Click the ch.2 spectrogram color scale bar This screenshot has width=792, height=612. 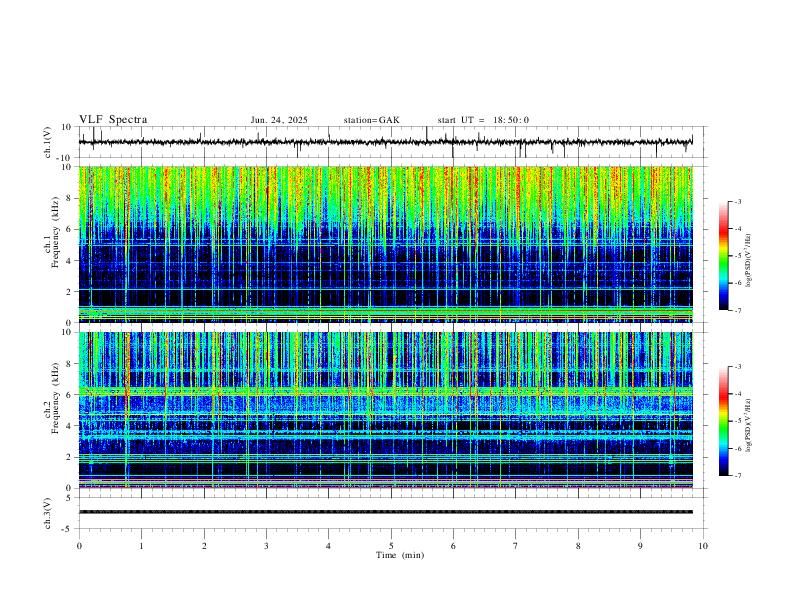[724, 421]
